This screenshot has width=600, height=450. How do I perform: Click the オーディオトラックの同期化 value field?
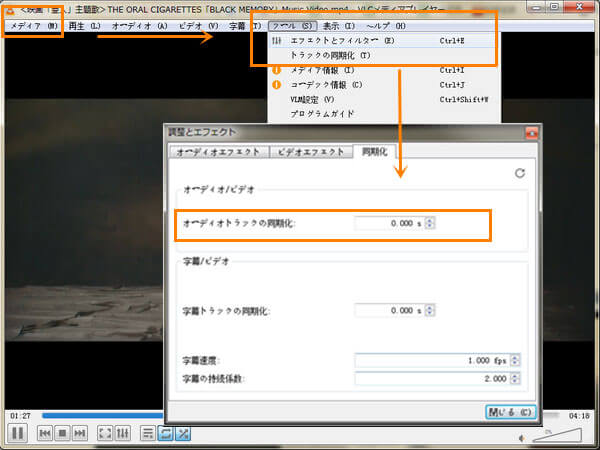pyautogui.click(x=390, y=223)
